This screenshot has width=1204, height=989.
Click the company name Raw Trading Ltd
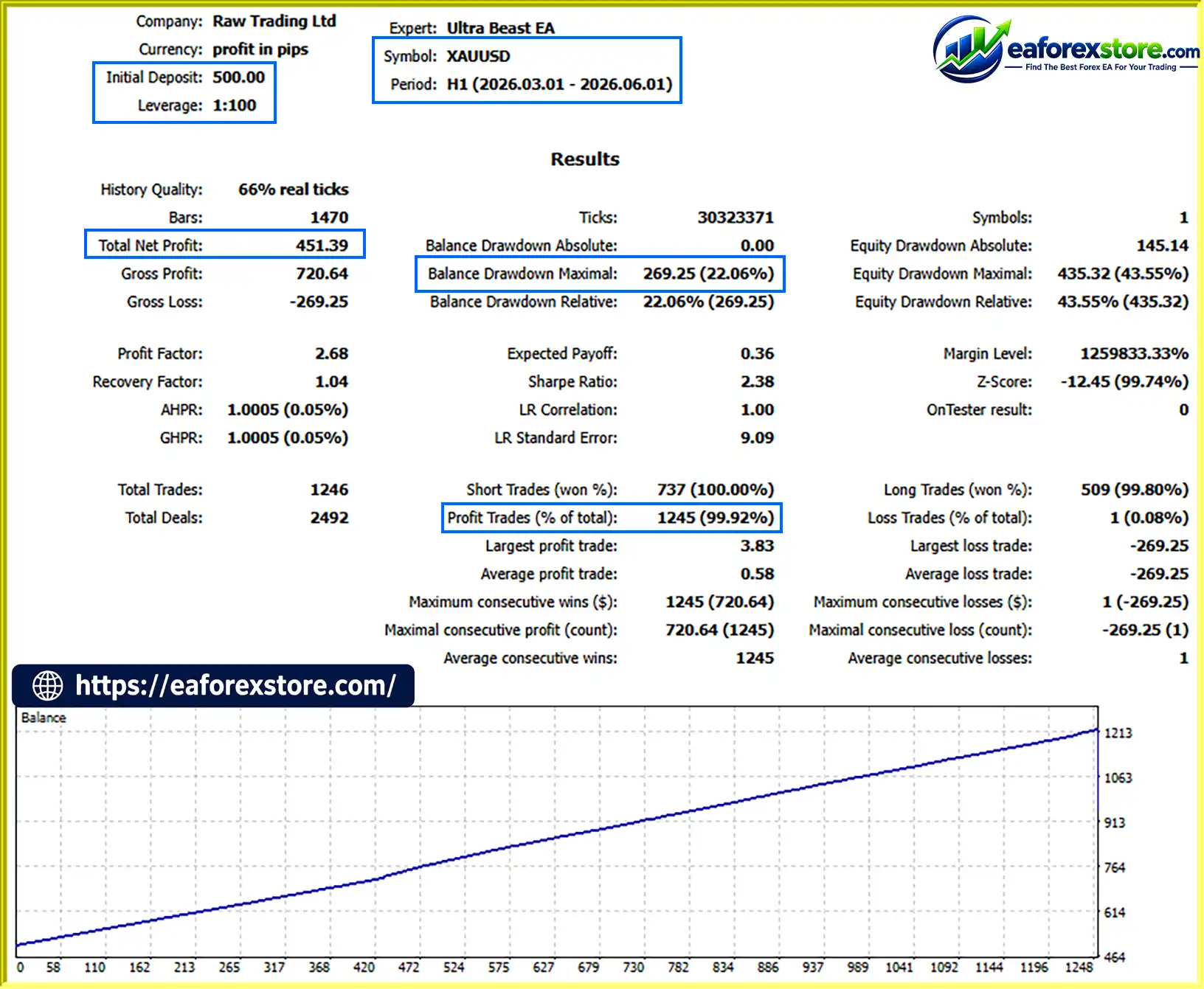pyautogui.click(x=274, y=21)
